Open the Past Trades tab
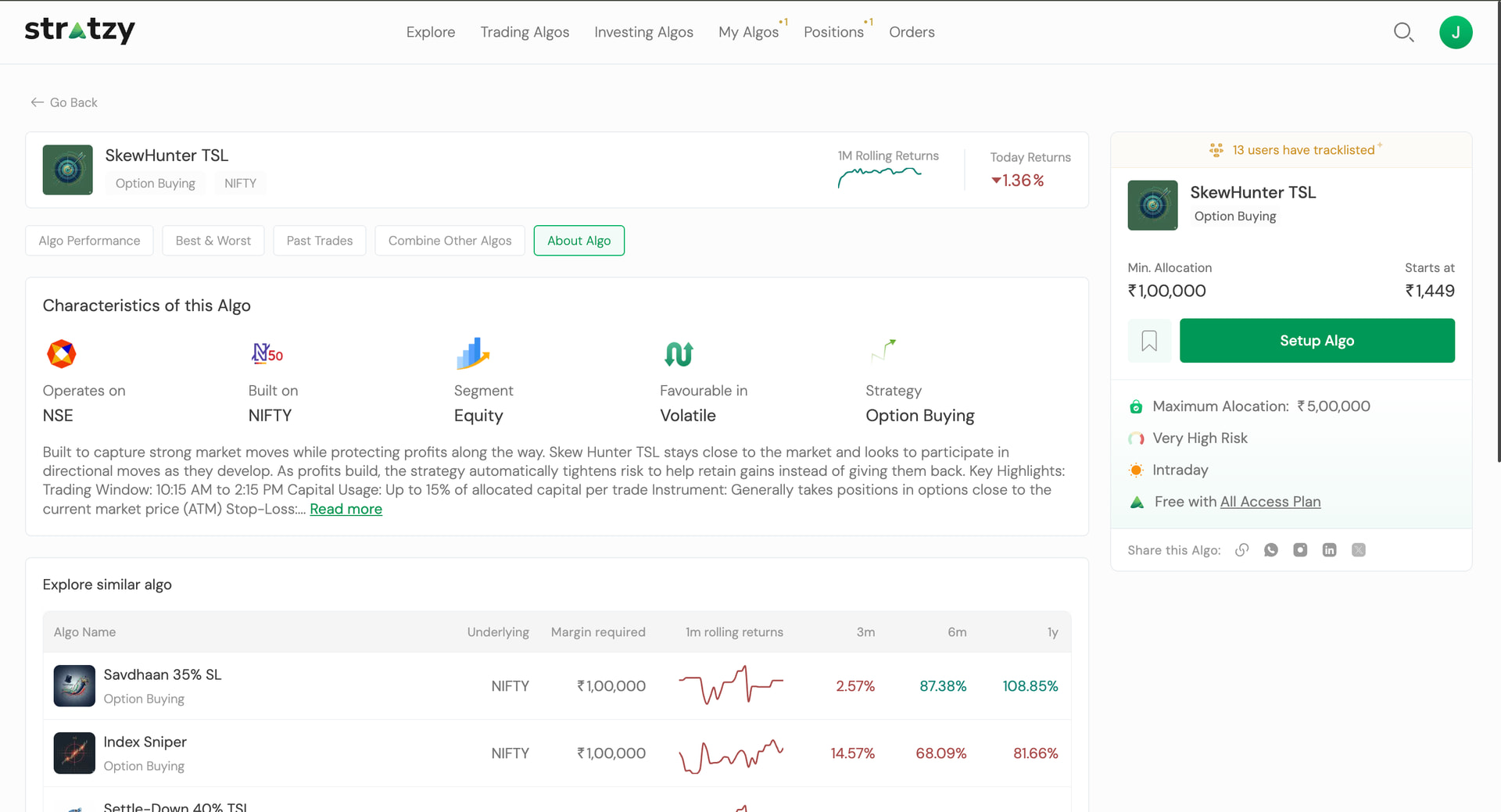 pos(320,241)
